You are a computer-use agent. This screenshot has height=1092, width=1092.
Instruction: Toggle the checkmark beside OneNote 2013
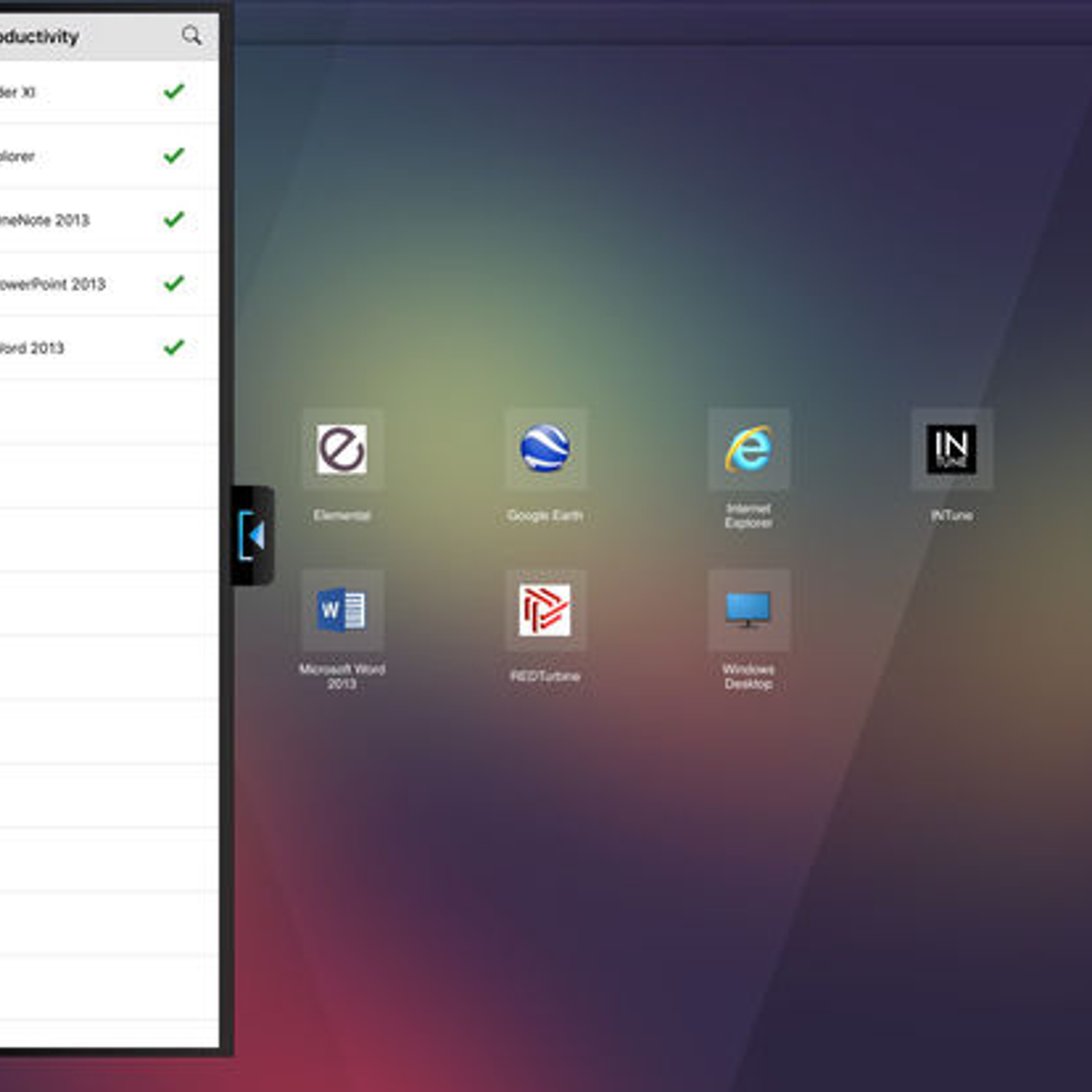click(174, 219)
